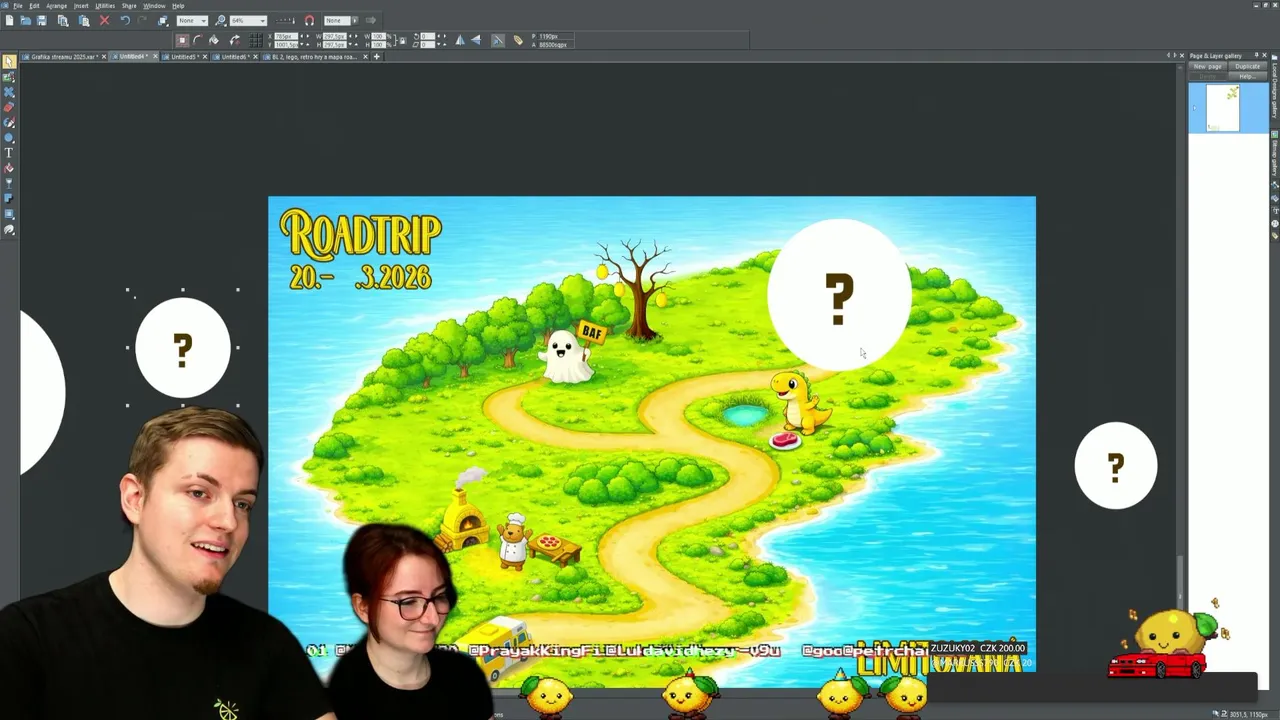Click the Zoom magnifier tool icon
Viewport: 1280px width, 720px height.
[x=221, y=20]
